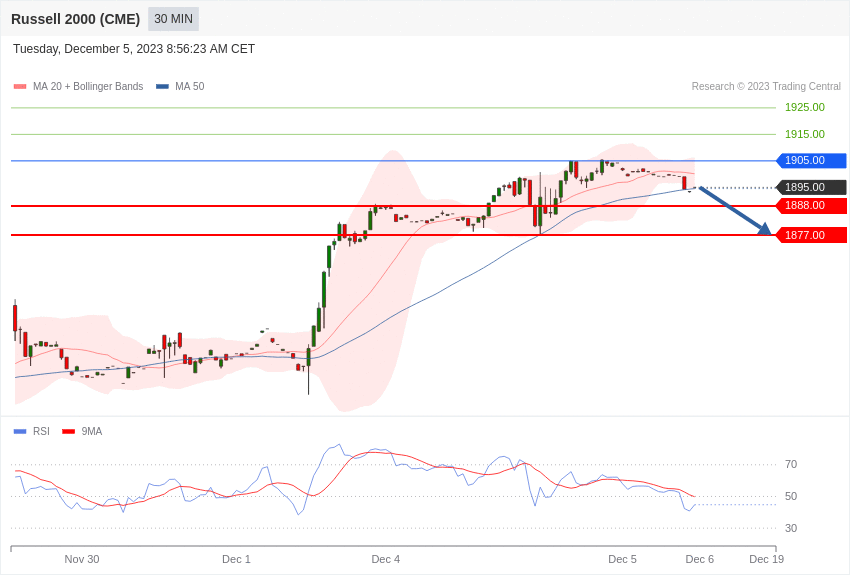The height and width of the screenshot is (576, 850).
Task: Toggle the MA 50 legend label
Action: pyautogui.click(x=190, y=87)
